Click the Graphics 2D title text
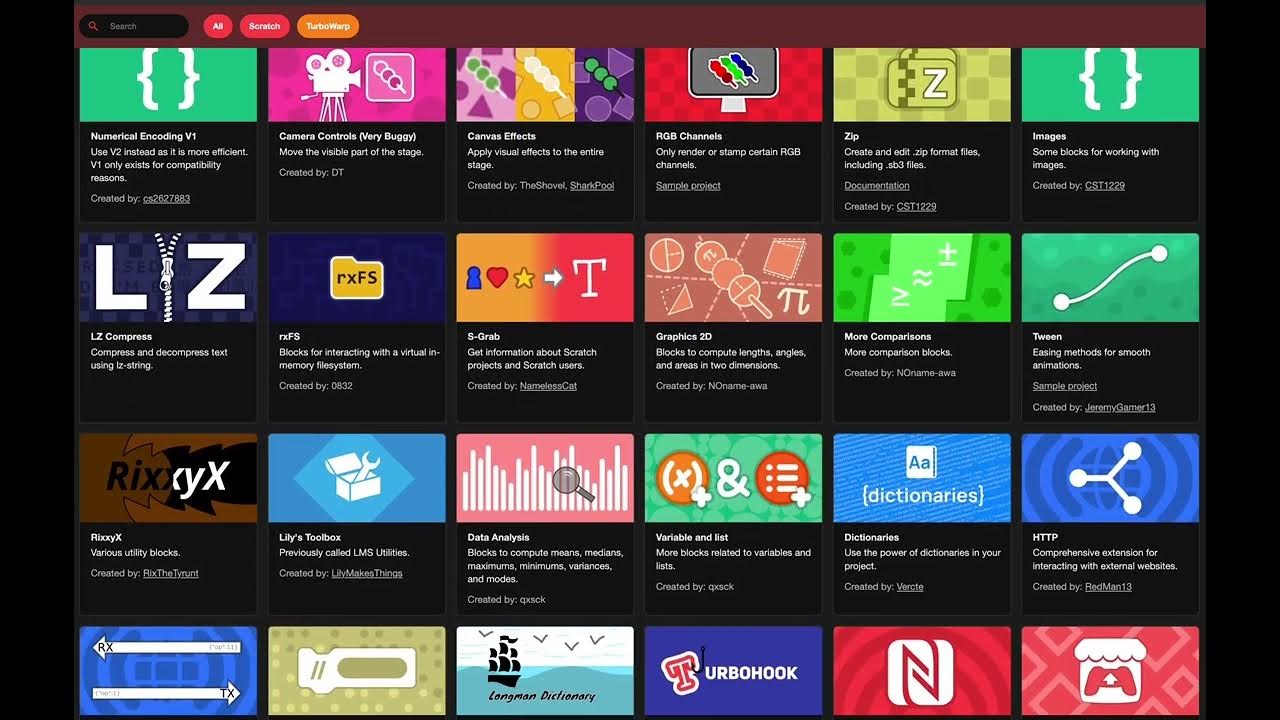 coord(684,337)
